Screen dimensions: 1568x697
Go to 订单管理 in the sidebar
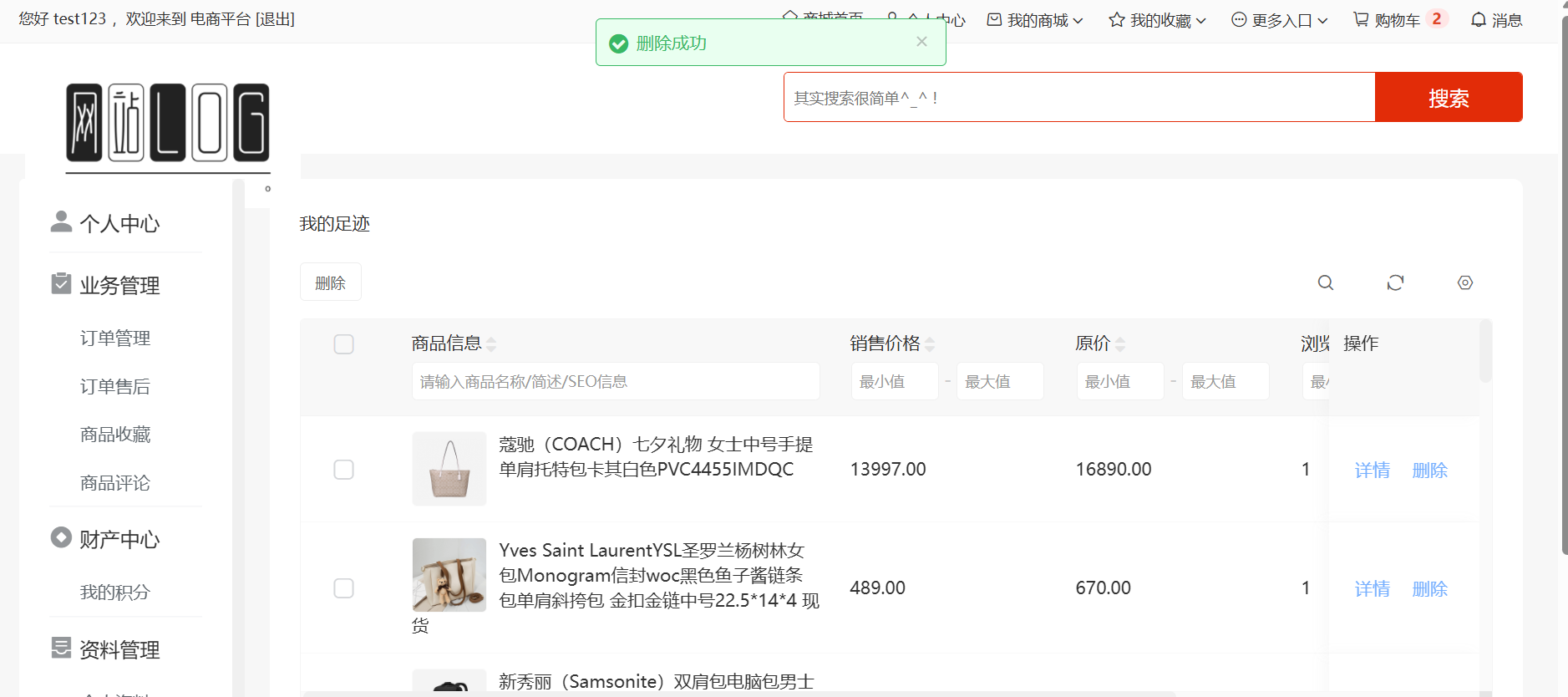115,338
